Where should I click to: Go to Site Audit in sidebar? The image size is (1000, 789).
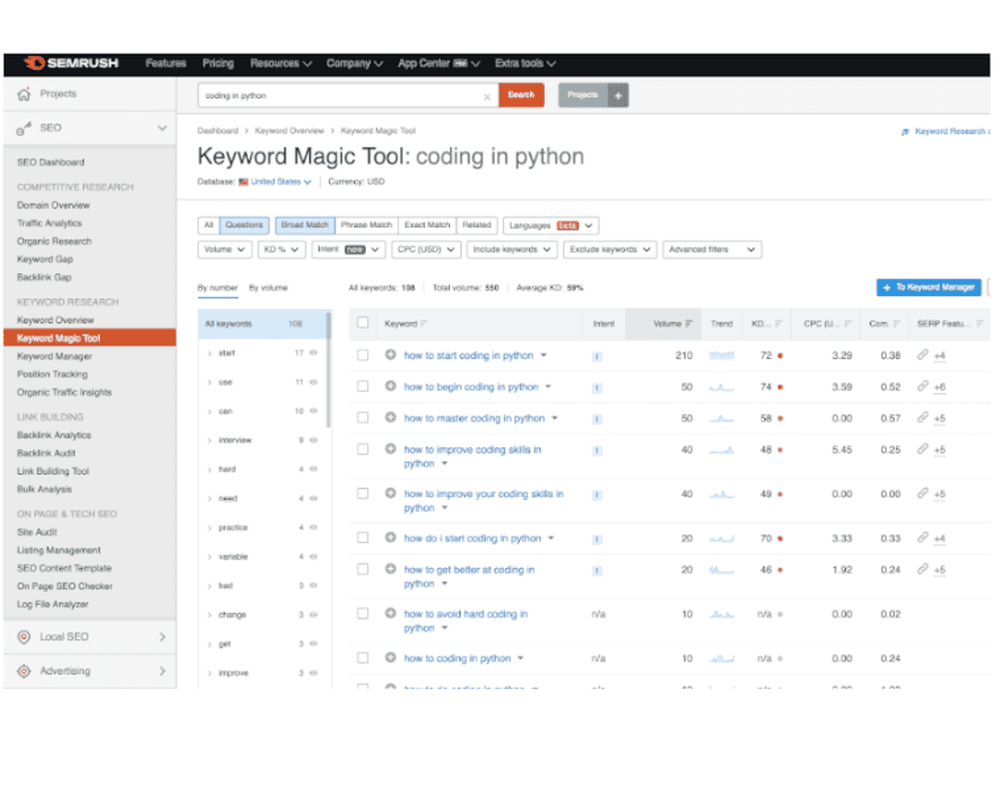coord(37,532)
